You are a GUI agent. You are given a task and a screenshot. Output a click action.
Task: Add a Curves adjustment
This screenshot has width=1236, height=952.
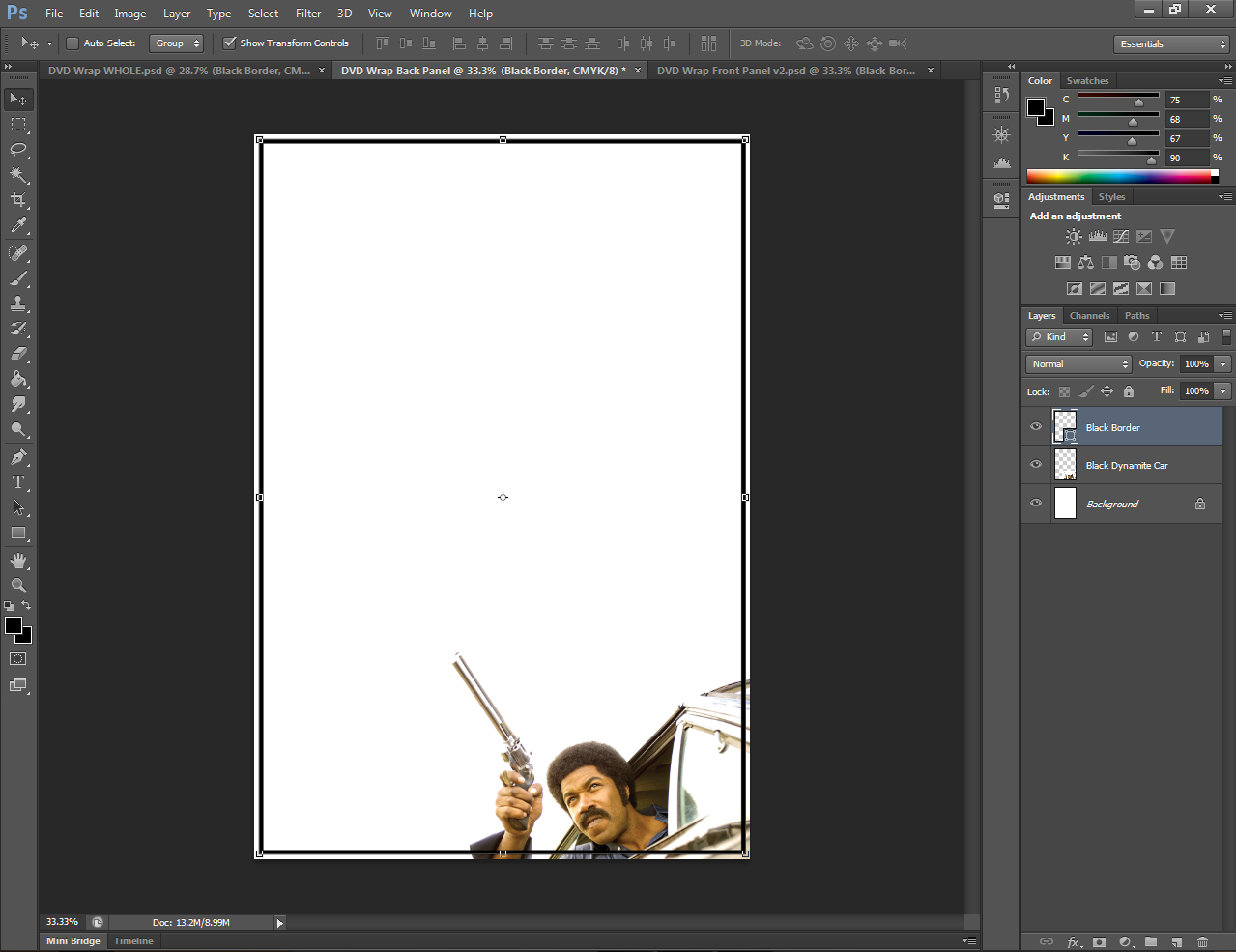click(1121, 236)
